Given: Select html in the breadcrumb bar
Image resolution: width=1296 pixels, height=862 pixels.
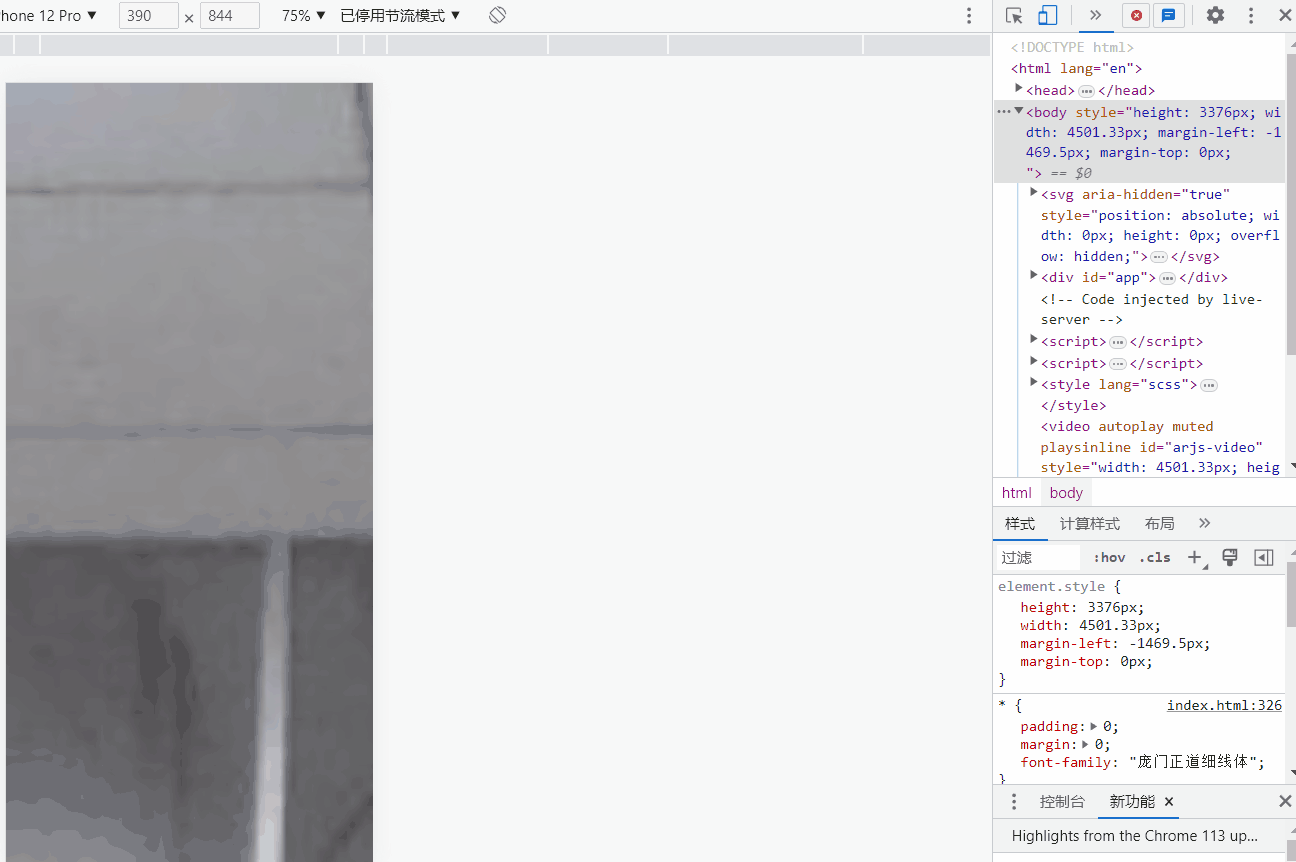Looking at the screenshot, I should click(1016, 493).
